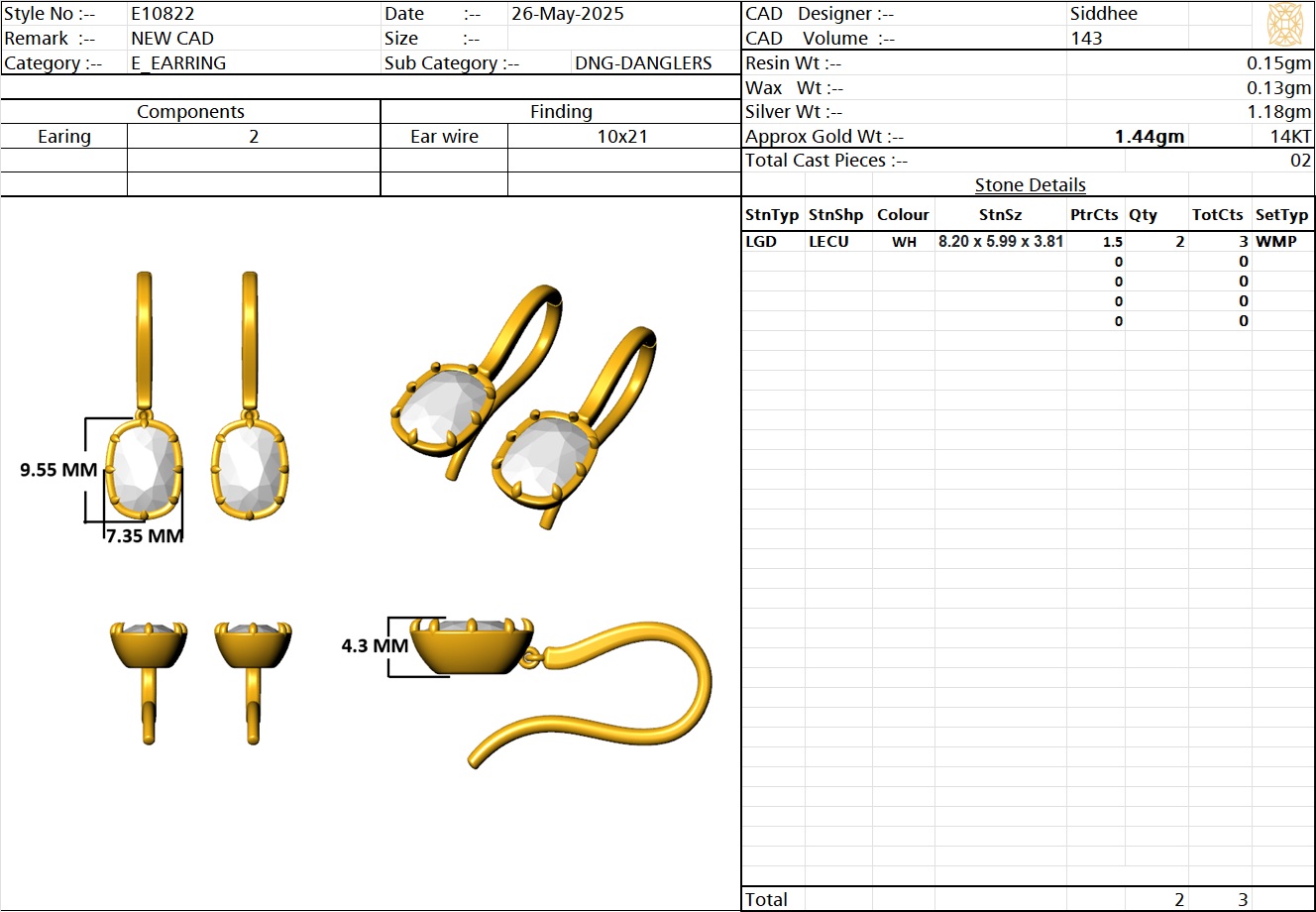Select the 14KT karat cell
1316x912 pixels.
click(1290, 137)
